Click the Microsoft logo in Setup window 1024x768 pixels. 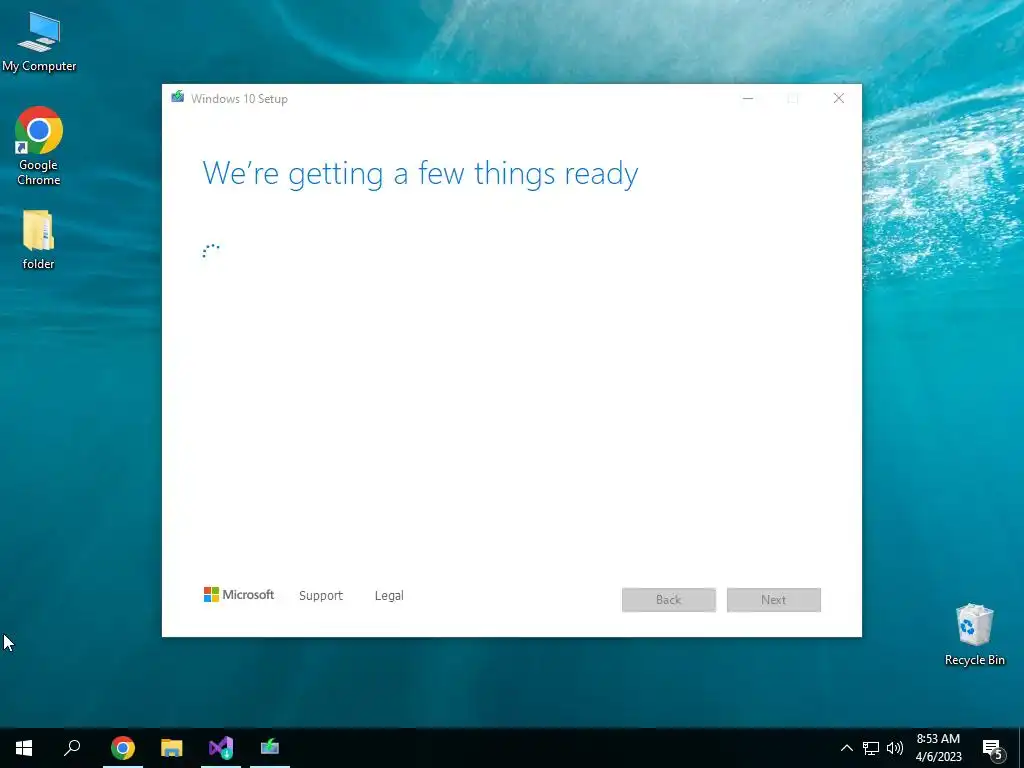[239, 595]
